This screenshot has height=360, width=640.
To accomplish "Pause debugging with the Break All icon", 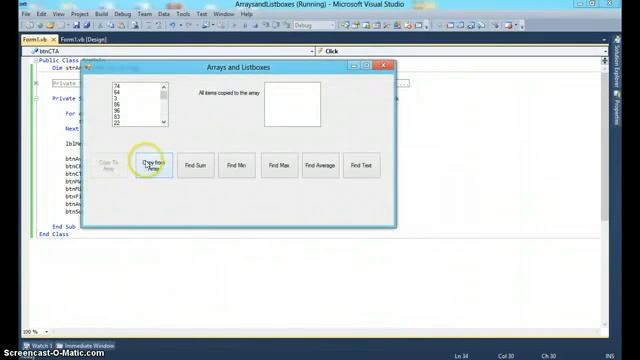I will pyautogui.click(x=245, y=25).
